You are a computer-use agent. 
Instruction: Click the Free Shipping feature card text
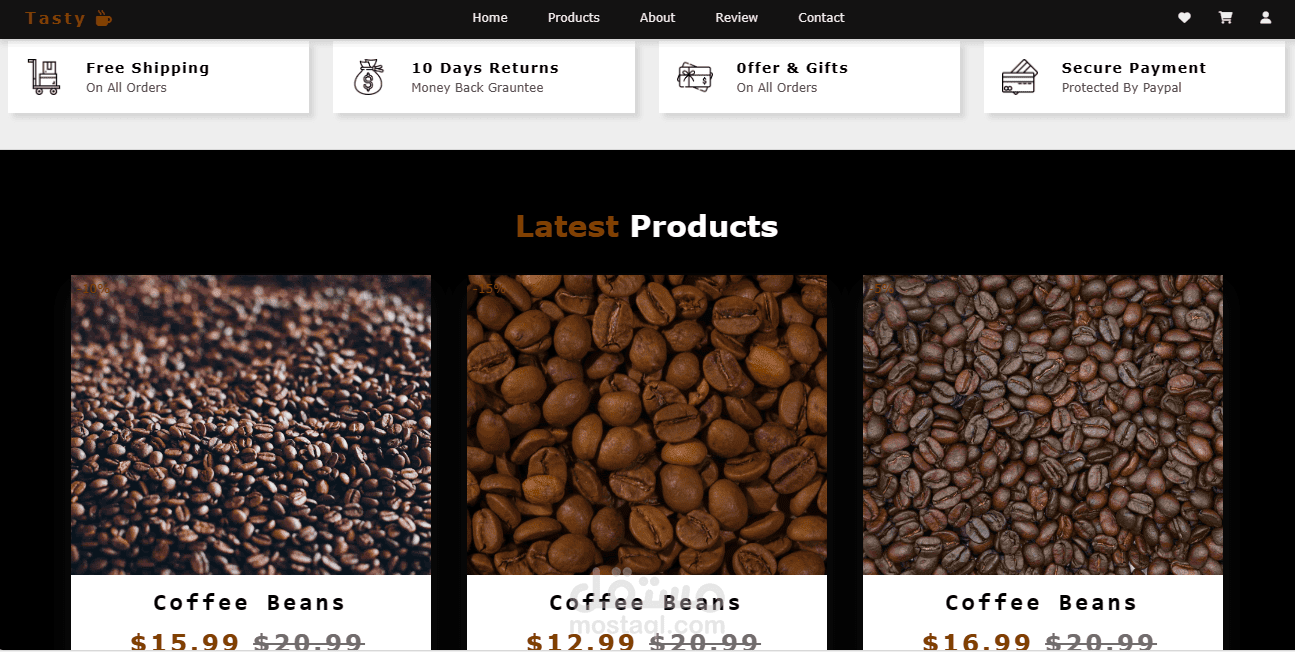click(x=148, y=77)
